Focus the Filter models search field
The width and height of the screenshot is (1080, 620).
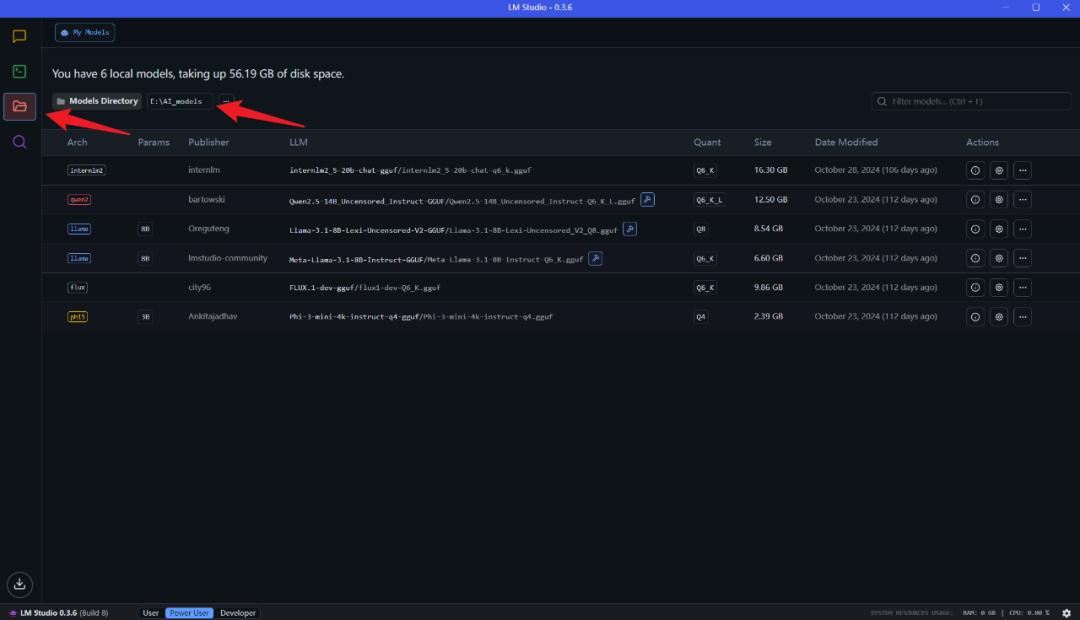click(971, 101)
